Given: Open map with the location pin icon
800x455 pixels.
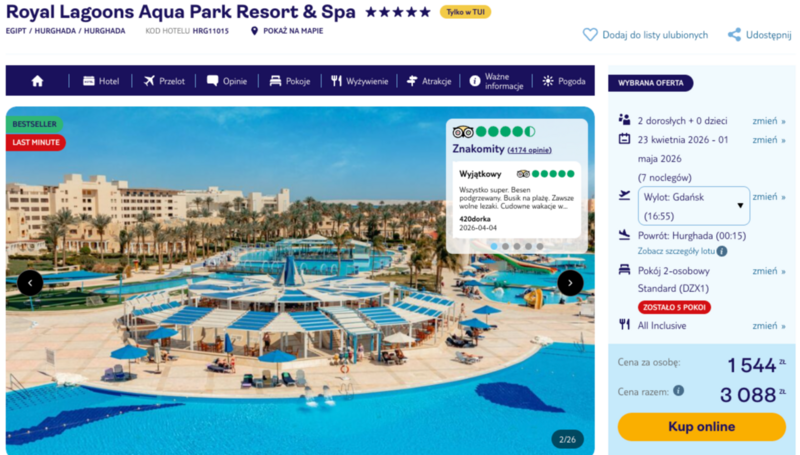Looking at the screenshot, I should (x=254, y=31).
